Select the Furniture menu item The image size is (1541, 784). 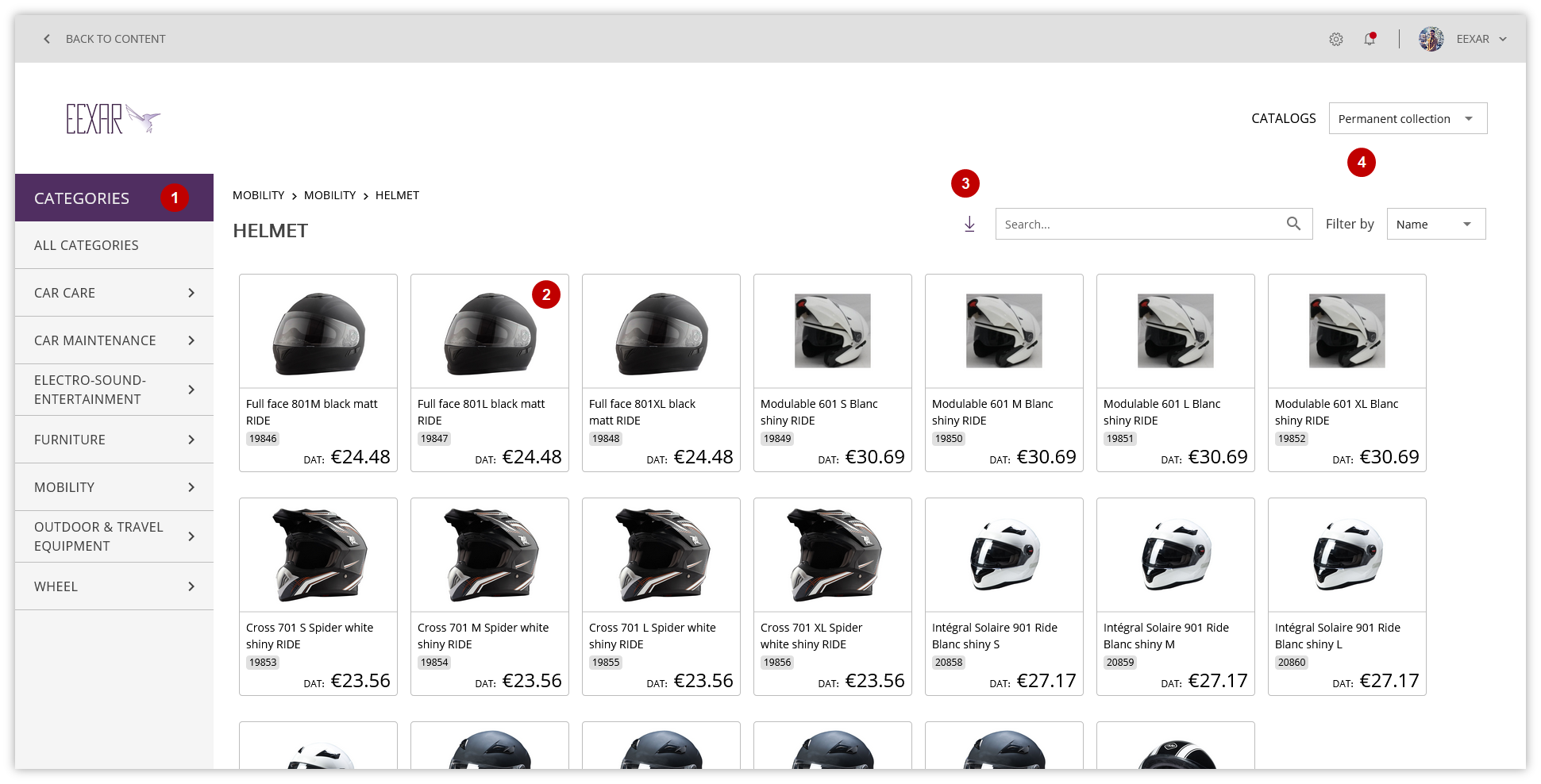coord(114,440)
